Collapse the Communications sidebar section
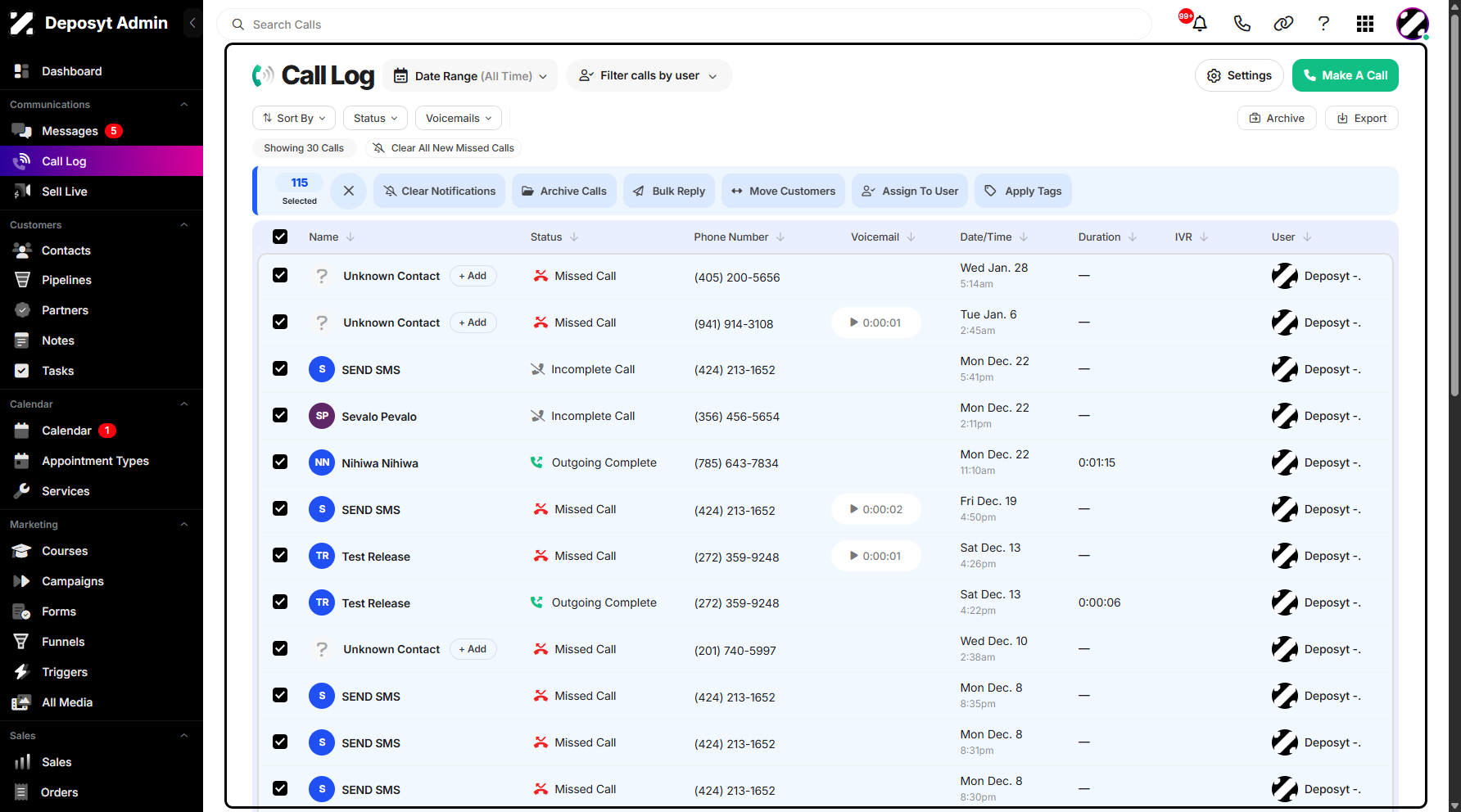Image resolution: width=1461 pixels, height=812 pixels. [184, 104]
